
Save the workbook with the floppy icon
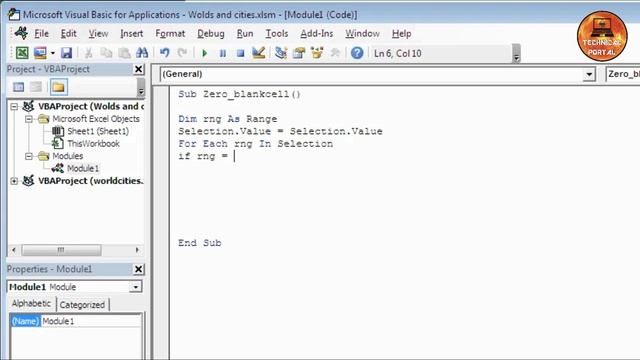click(x=67, y=53)
